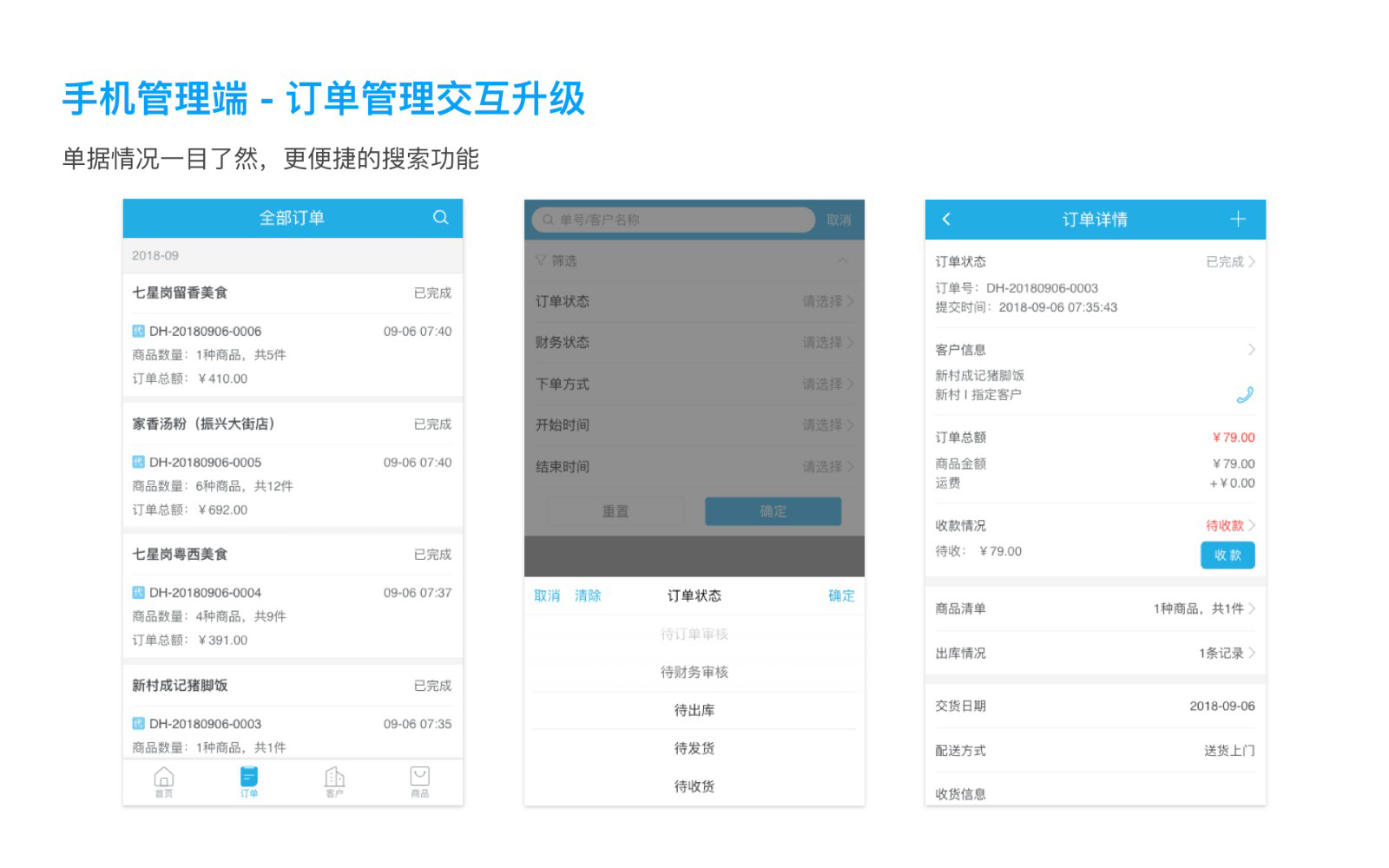Tap the search magnifier in 全部订单 header

[x=440, y=218]
